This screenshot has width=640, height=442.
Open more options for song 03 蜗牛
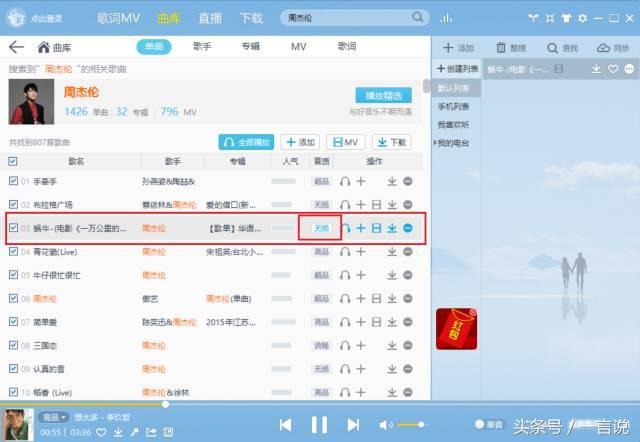tap(408, 228)
